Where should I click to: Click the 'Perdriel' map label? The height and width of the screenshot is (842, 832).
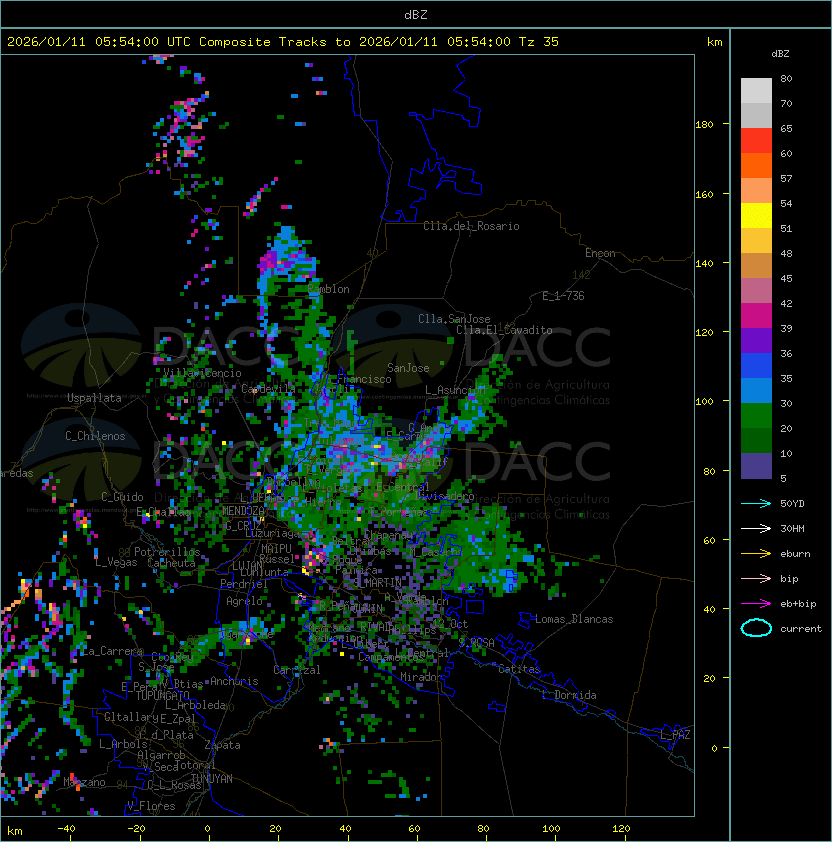(x=243, y=584)
